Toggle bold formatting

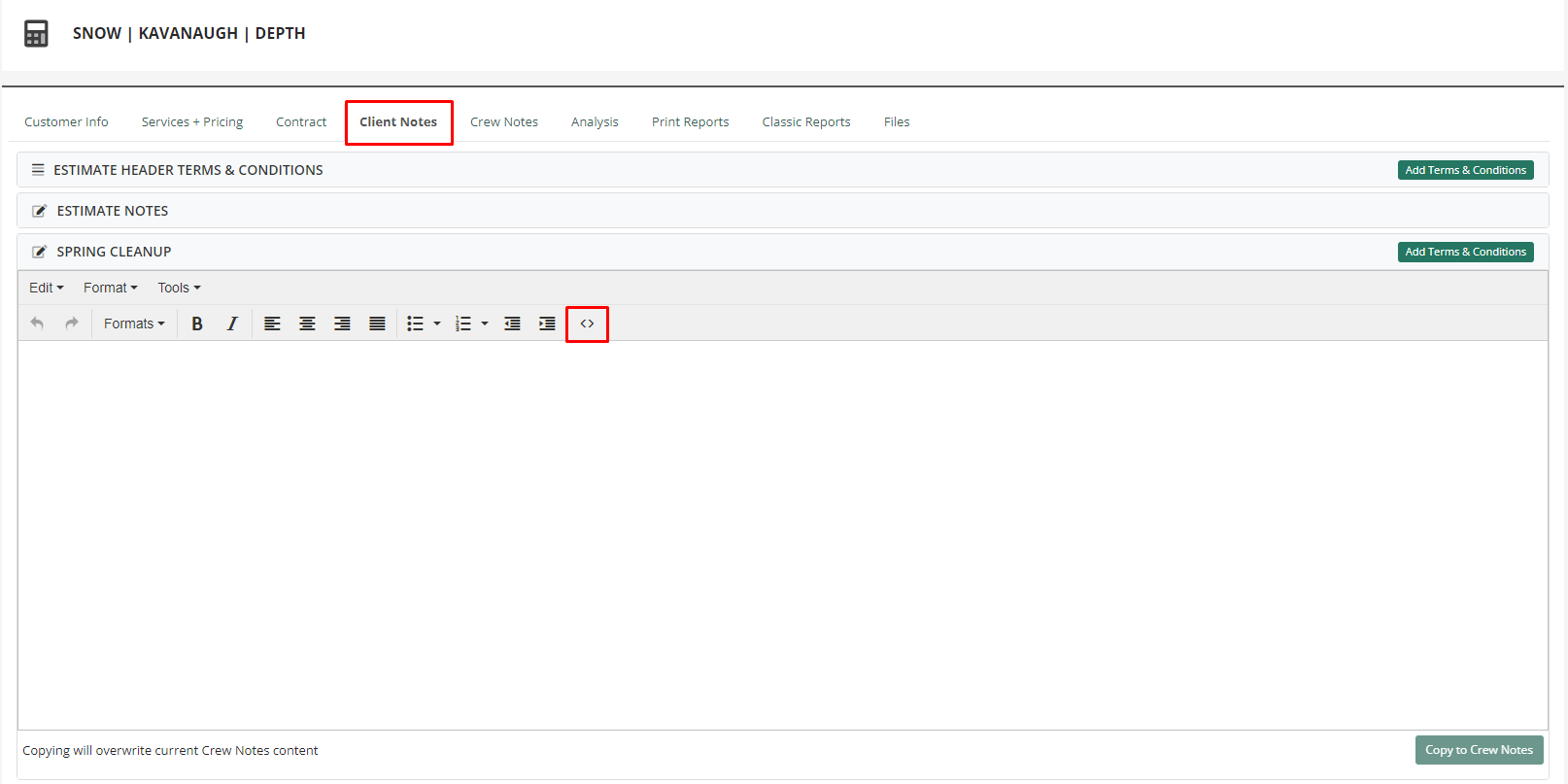197,324
